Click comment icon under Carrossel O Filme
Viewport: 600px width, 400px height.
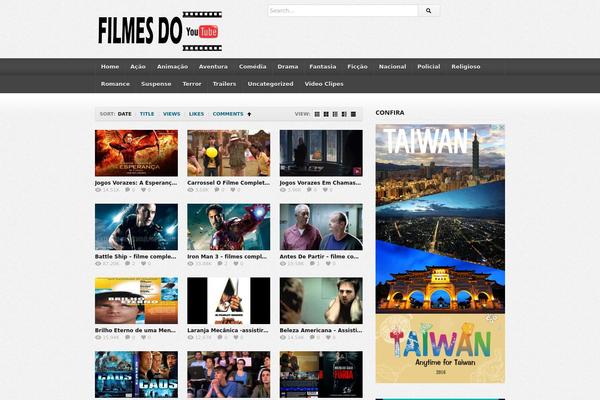[x=217, y=190]
